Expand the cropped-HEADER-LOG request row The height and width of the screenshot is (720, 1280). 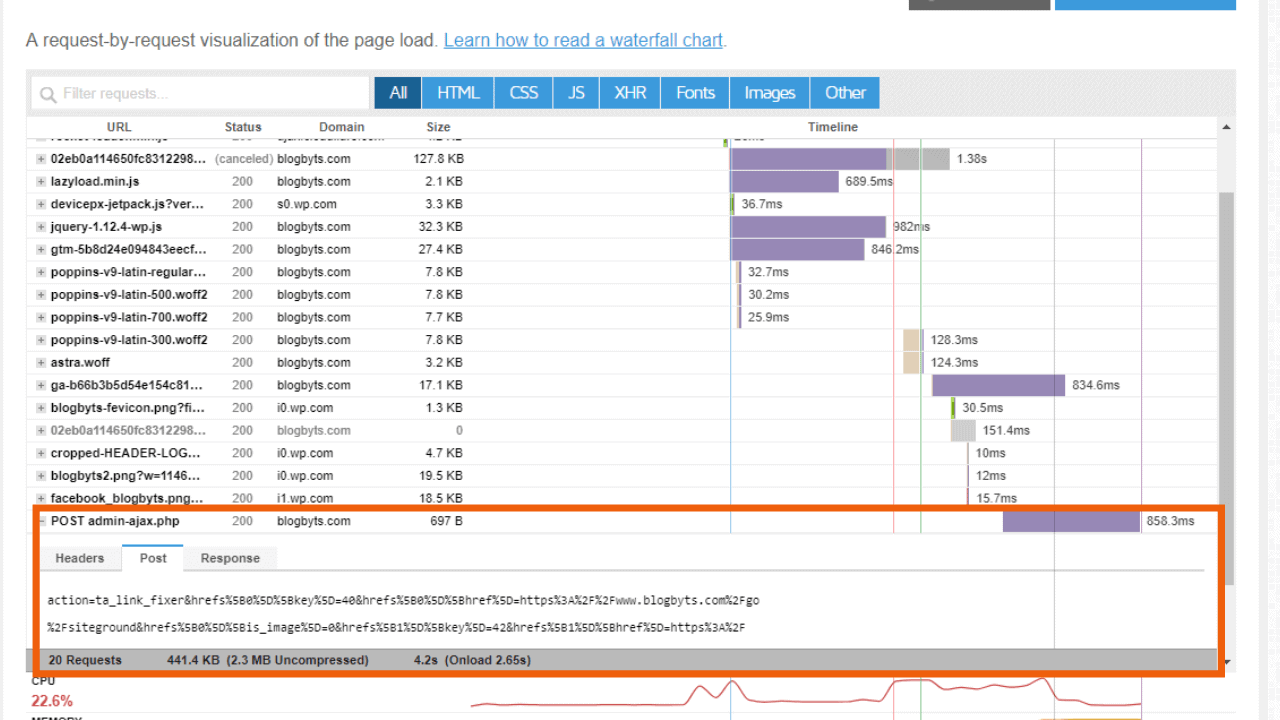click(41, 453)
